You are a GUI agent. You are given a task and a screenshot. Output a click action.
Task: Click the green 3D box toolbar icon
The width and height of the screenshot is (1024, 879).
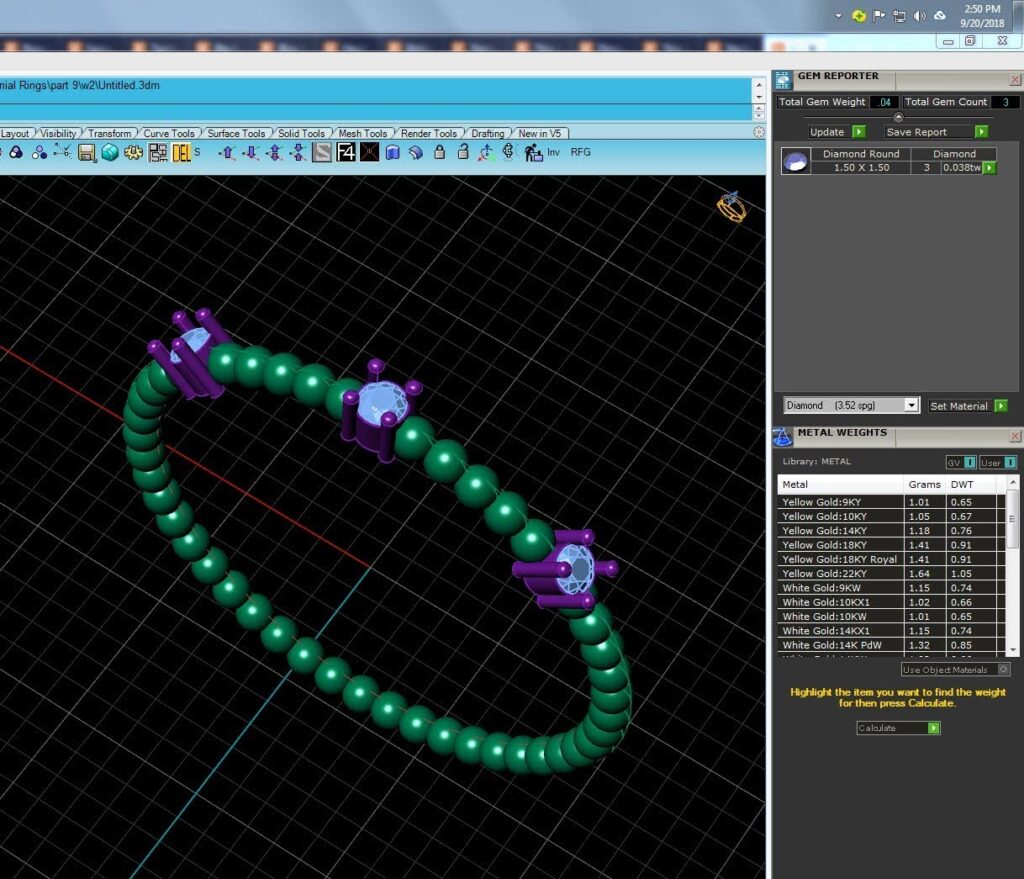(x=110, y=152)
